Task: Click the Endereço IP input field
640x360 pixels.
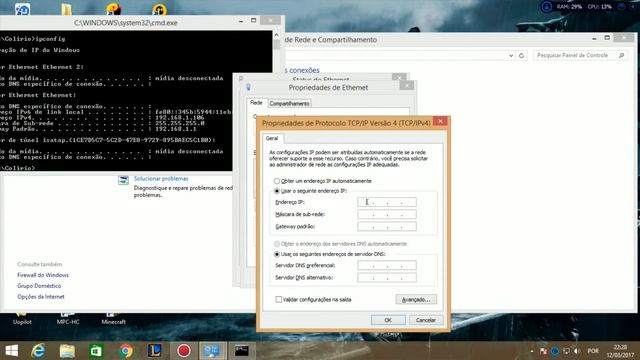Action: pos(387,202)
